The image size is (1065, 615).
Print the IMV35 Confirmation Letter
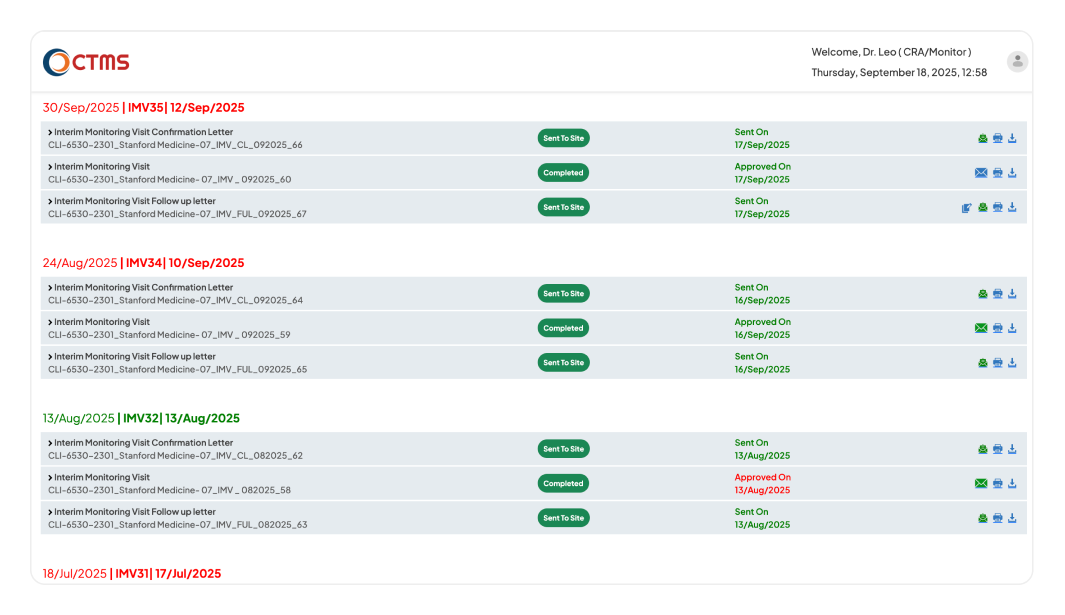coord(997,138)
